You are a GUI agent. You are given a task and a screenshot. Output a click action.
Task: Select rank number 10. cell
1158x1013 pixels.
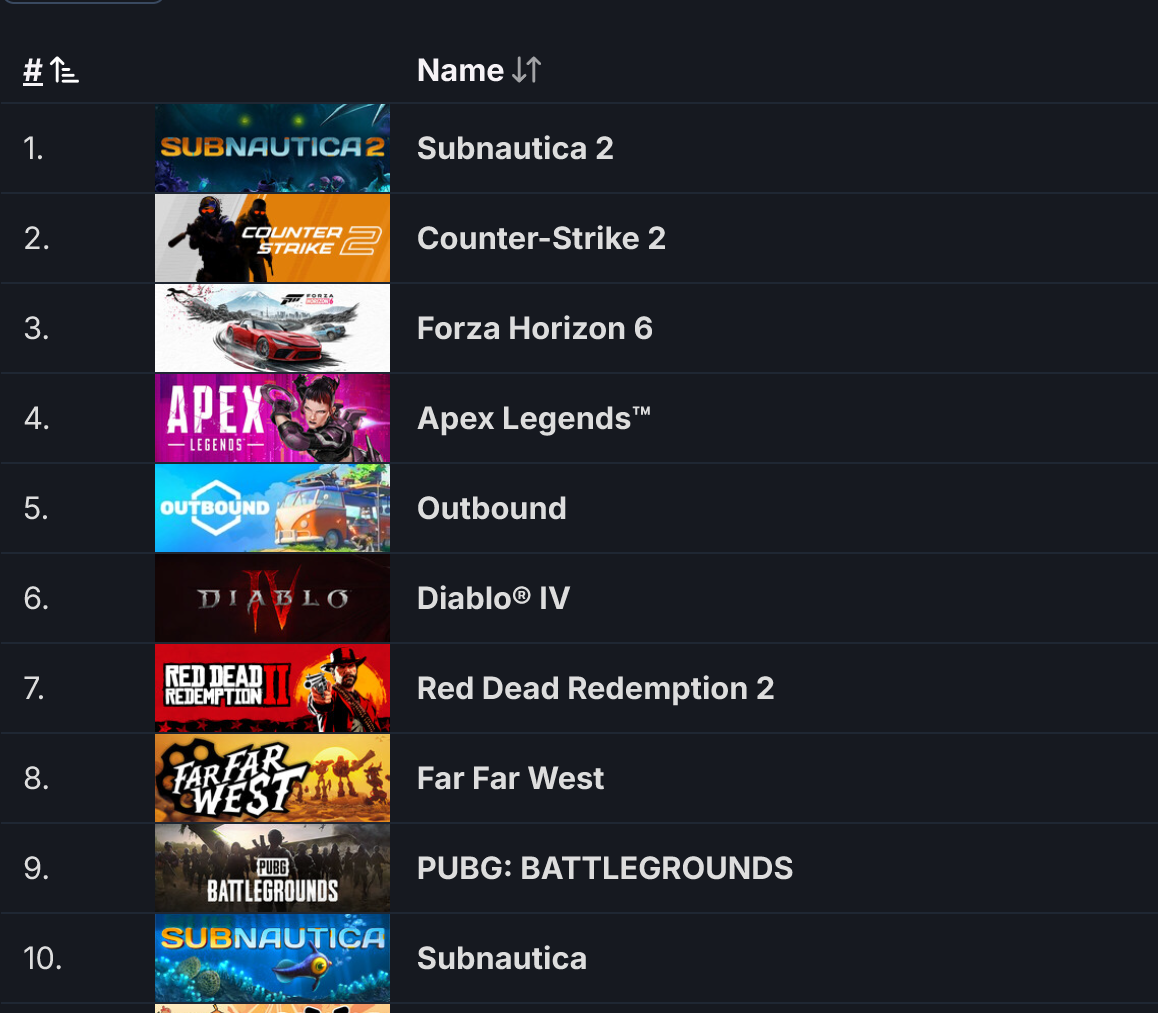click(x=42, y=959)
